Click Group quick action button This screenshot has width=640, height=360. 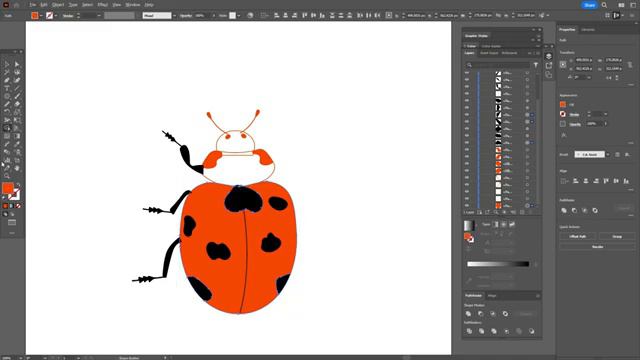(617, 236)
